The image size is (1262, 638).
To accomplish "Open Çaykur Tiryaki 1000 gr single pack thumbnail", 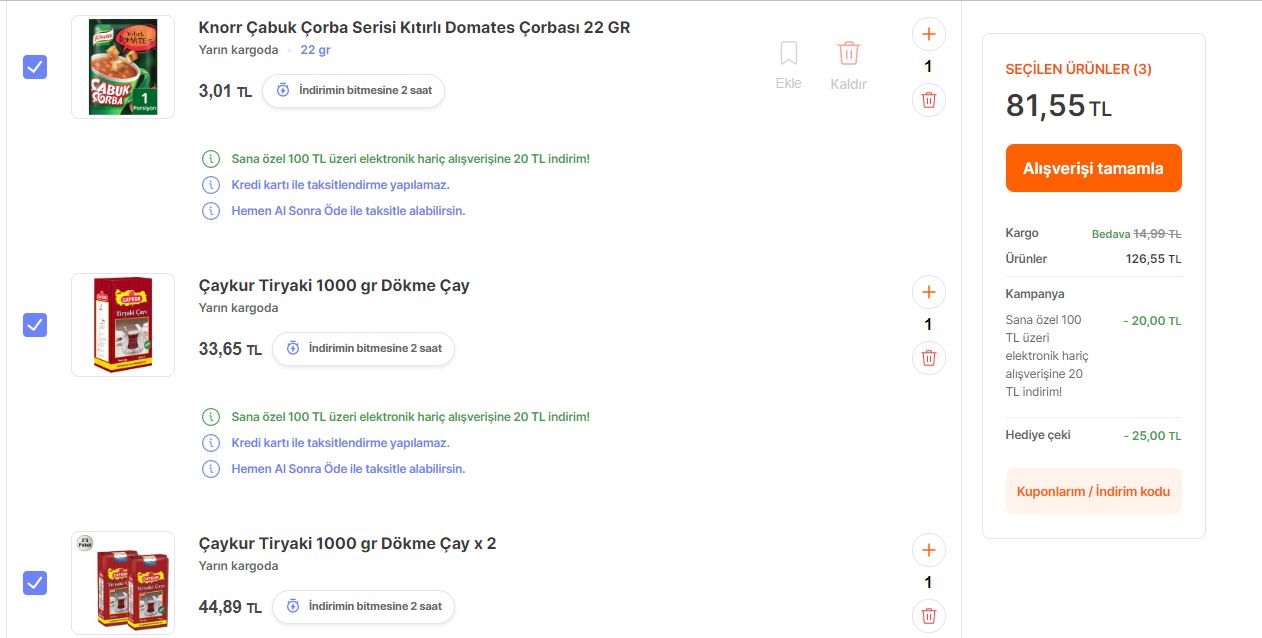I will point(123,325).
